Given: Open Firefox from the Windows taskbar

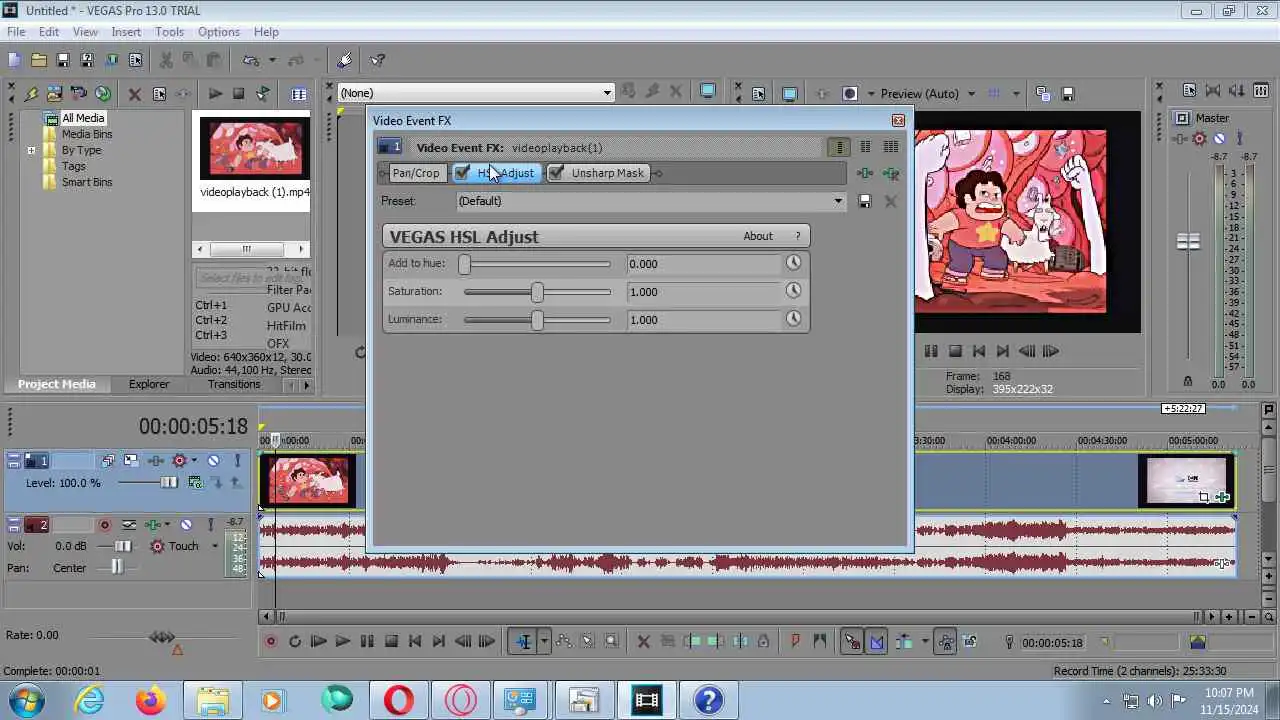Looking at the screenshot, I should (151, 700).
